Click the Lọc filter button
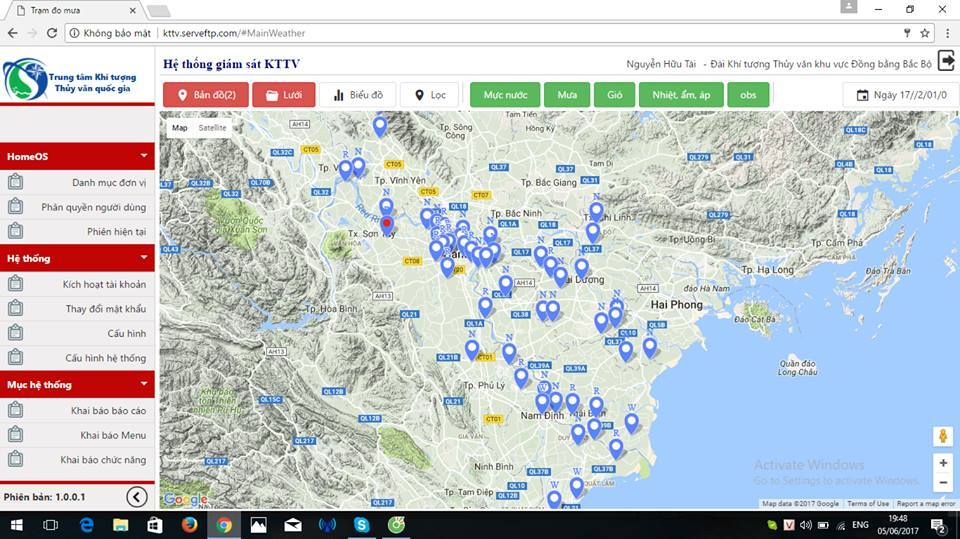960x539 pixels. [x=430, y=95]
